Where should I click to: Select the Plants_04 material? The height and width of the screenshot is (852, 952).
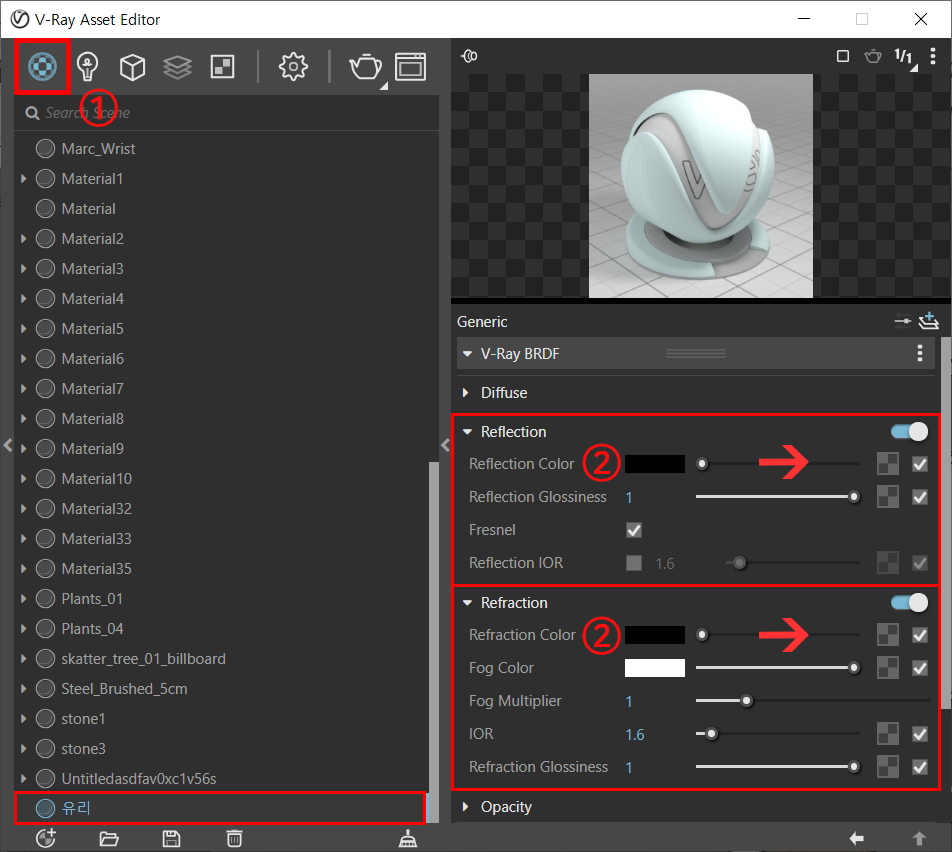(x=92, y=629)
